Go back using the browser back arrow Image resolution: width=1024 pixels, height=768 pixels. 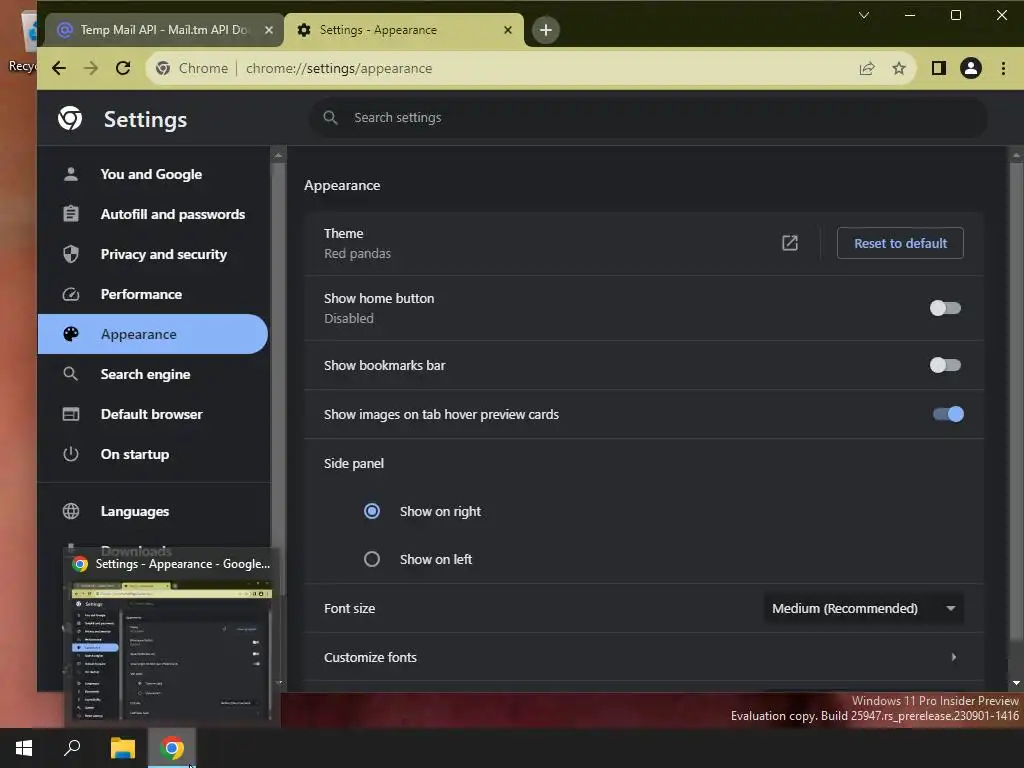coord(59,68)
